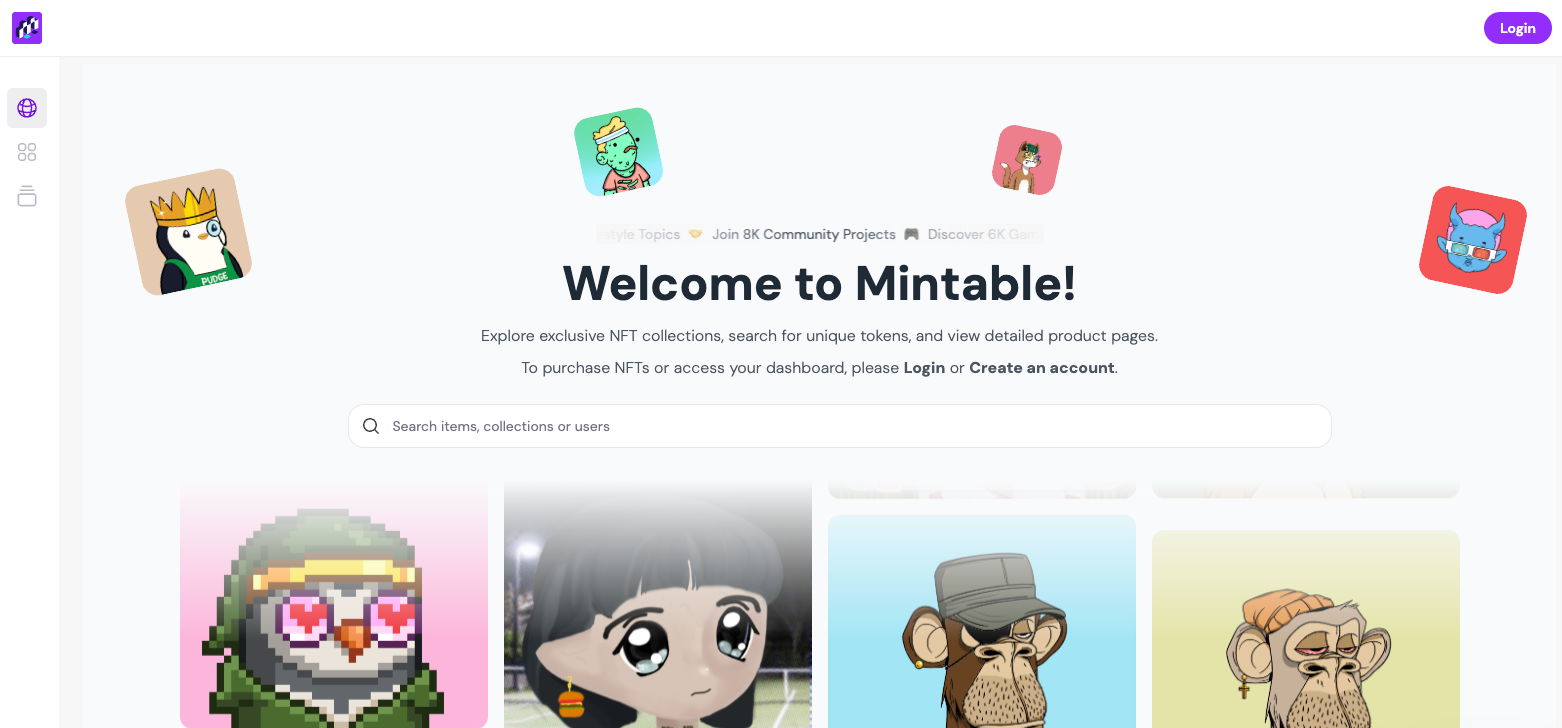Click the Join 8K Community Projects ticker text
The width and height of the screenshot is (1562, 728).
(x=804, y=234)
